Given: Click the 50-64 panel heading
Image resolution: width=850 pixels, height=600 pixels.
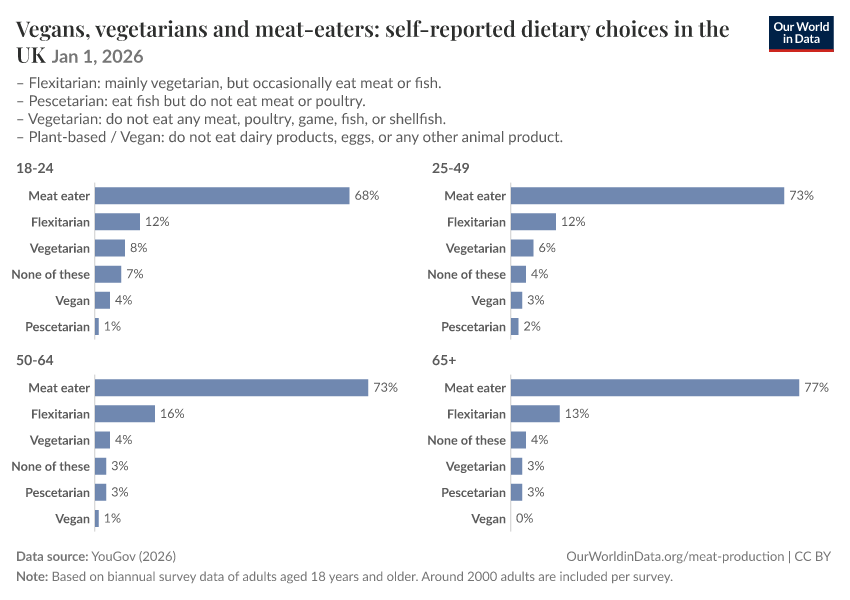Looking at the screenshot, I should [x=35, y=360].
